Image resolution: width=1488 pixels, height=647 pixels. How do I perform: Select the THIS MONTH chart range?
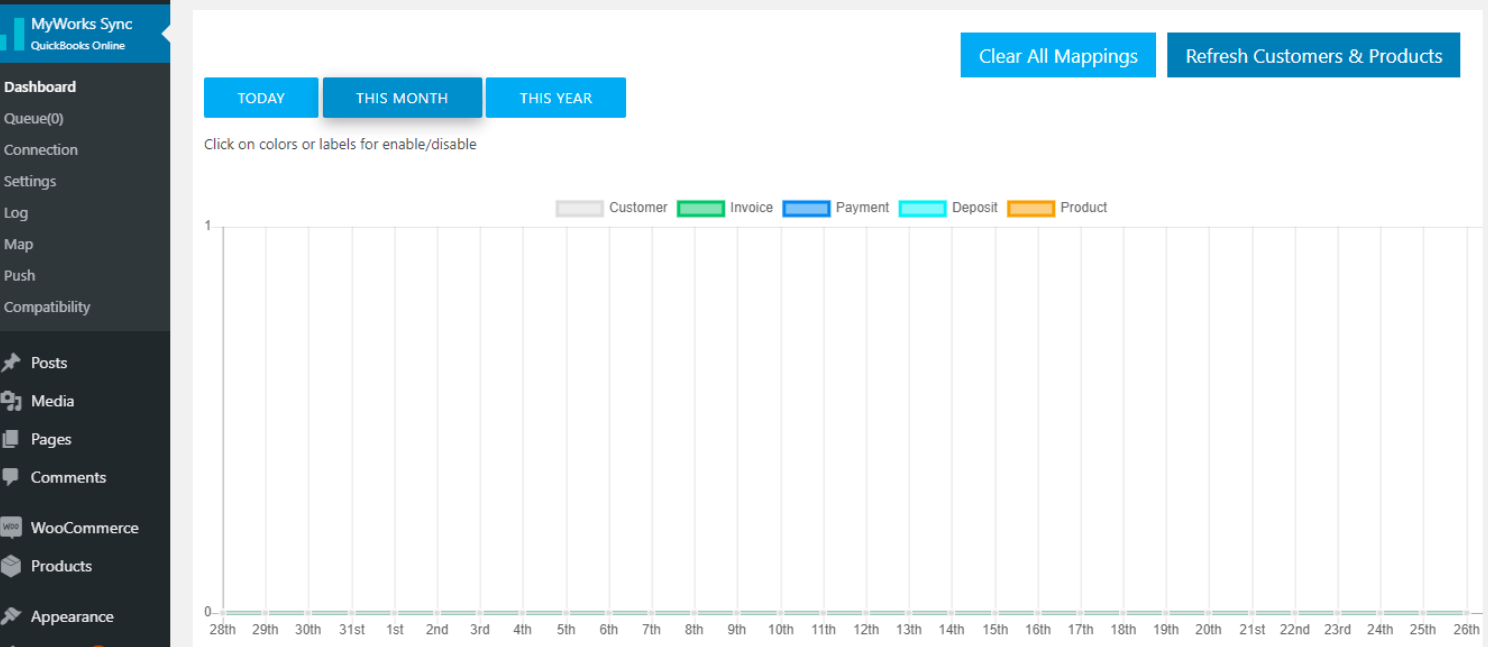click(402, 98)
